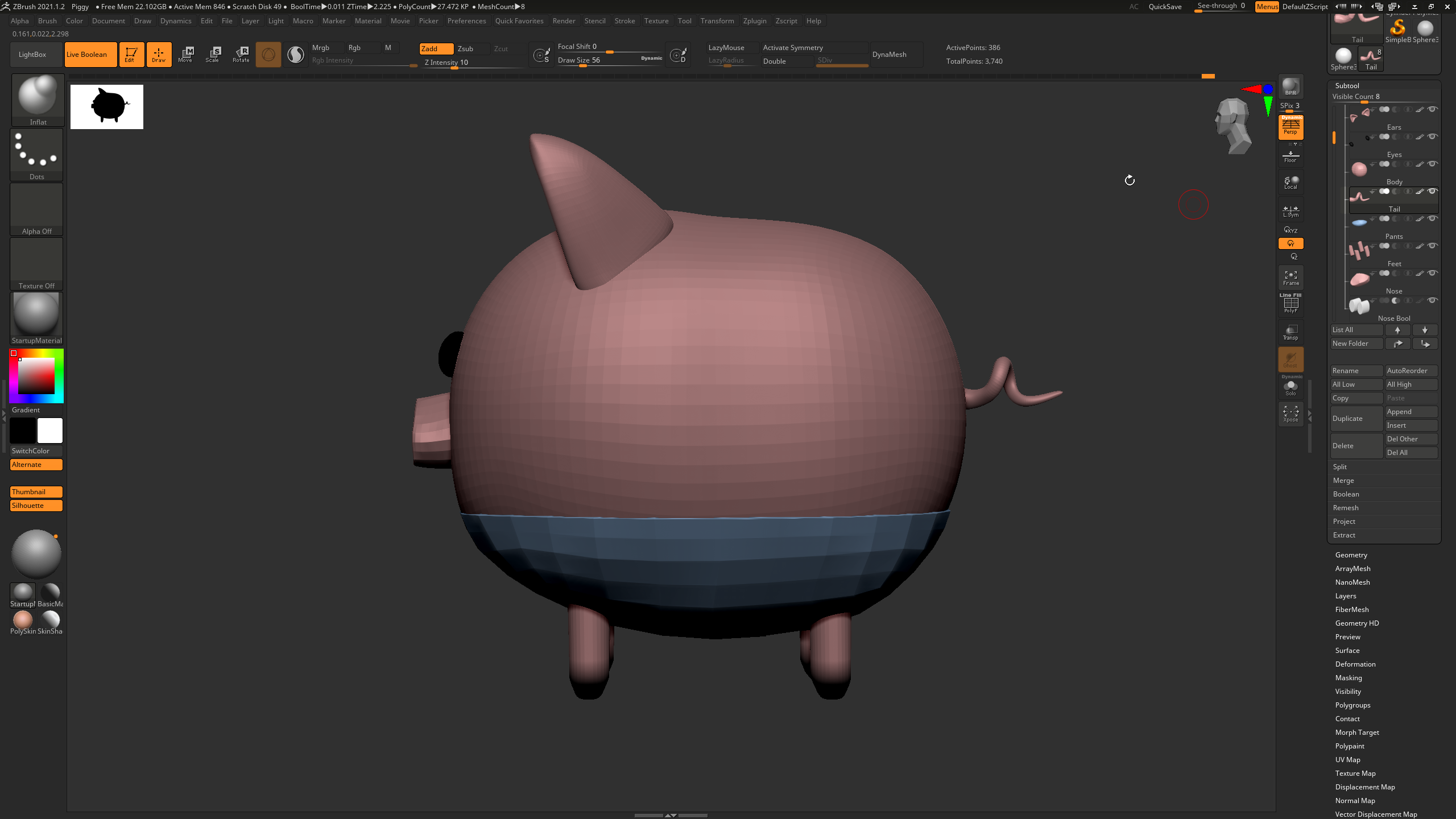Open the Texture Off selector
The width and height of the screenshot is (1456, 819).
click(x=36, y=263)
